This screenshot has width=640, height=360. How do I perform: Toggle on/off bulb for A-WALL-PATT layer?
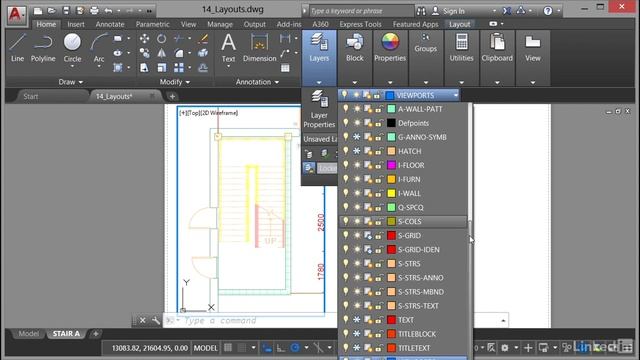(346, 109)
